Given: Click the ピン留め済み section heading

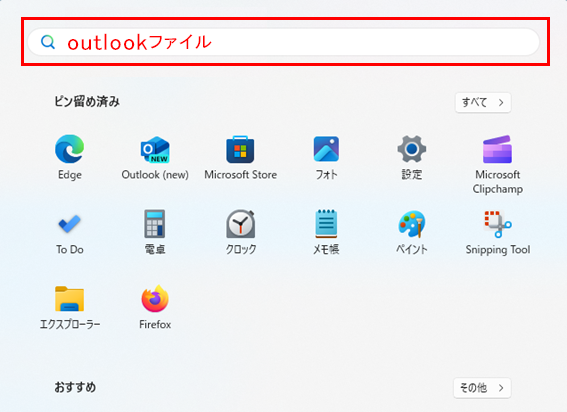Looking at the screenshot, I should pyautogui.click(x=87, y=102).
